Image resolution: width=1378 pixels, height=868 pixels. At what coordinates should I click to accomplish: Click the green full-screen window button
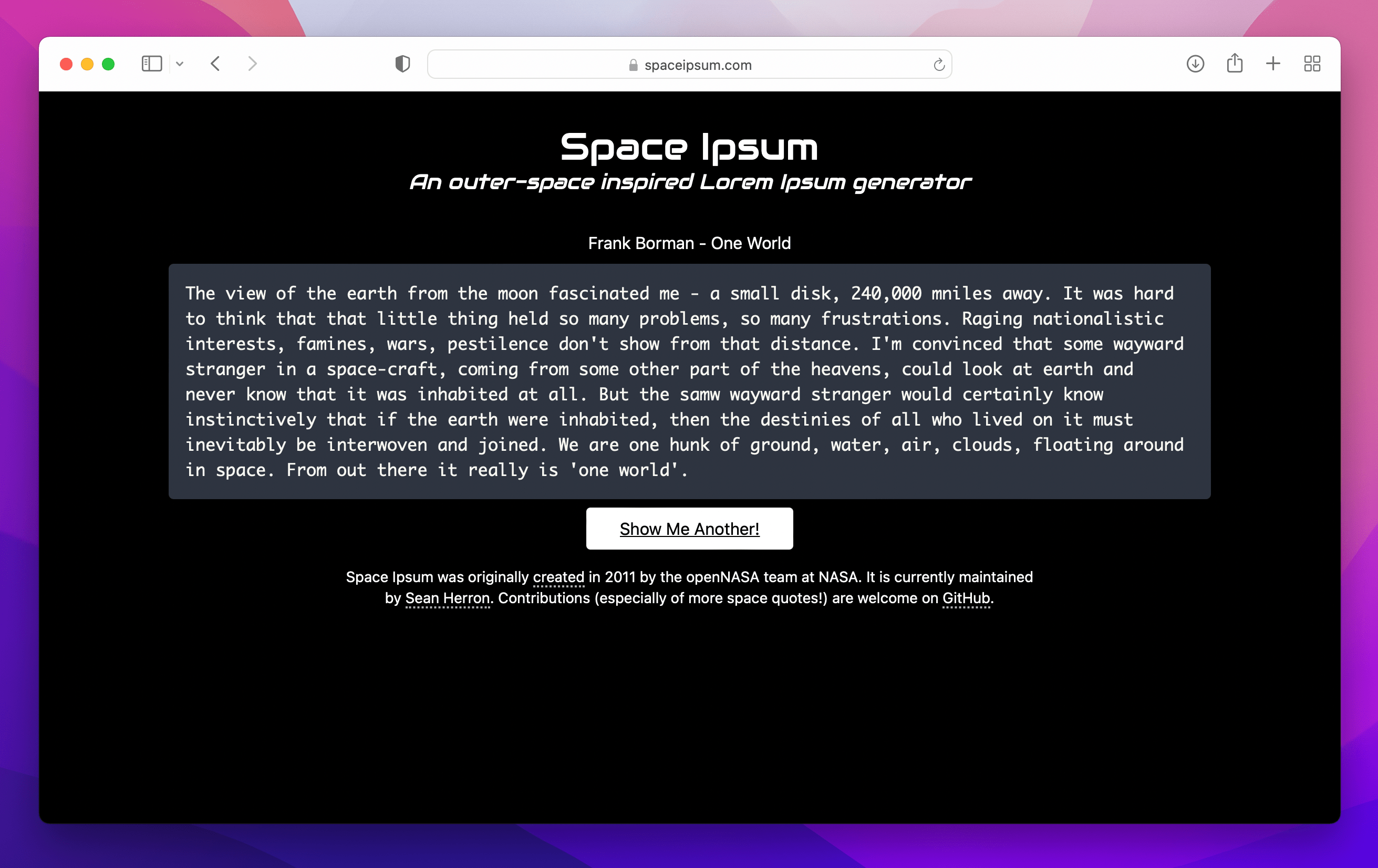pos(108,64)
